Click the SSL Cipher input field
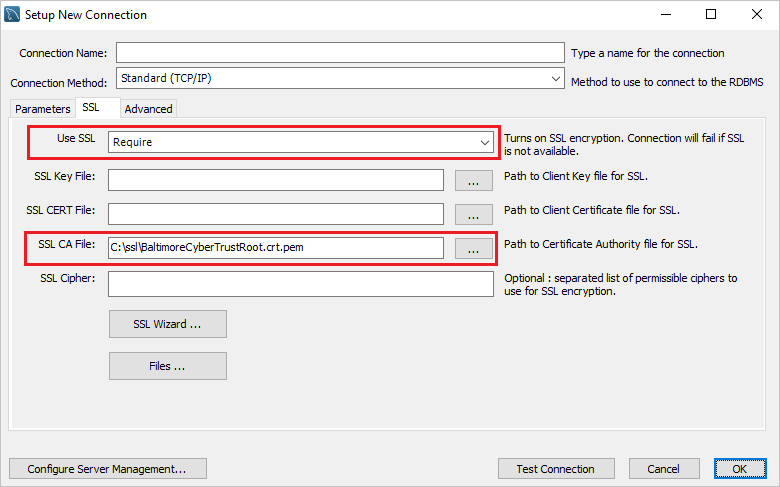 301,284
